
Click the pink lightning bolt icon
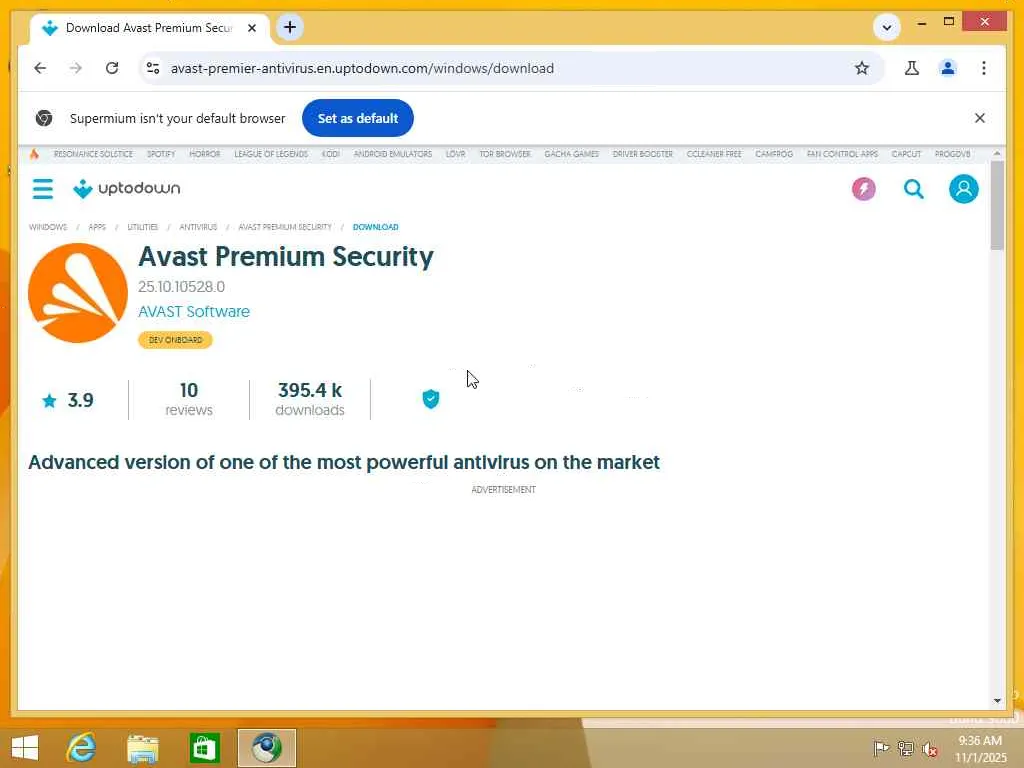863,189
